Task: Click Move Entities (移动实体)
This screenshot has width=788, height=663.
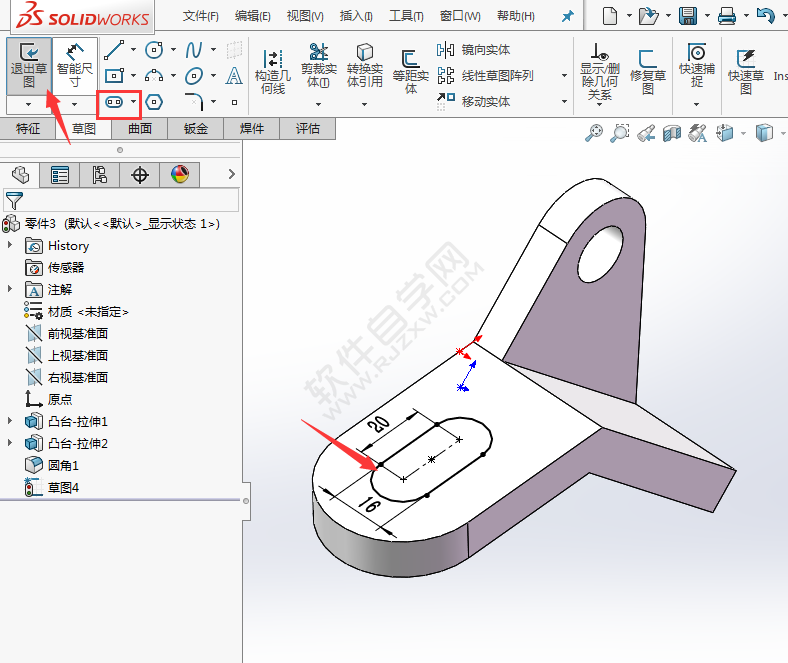Action: [473, 102]
